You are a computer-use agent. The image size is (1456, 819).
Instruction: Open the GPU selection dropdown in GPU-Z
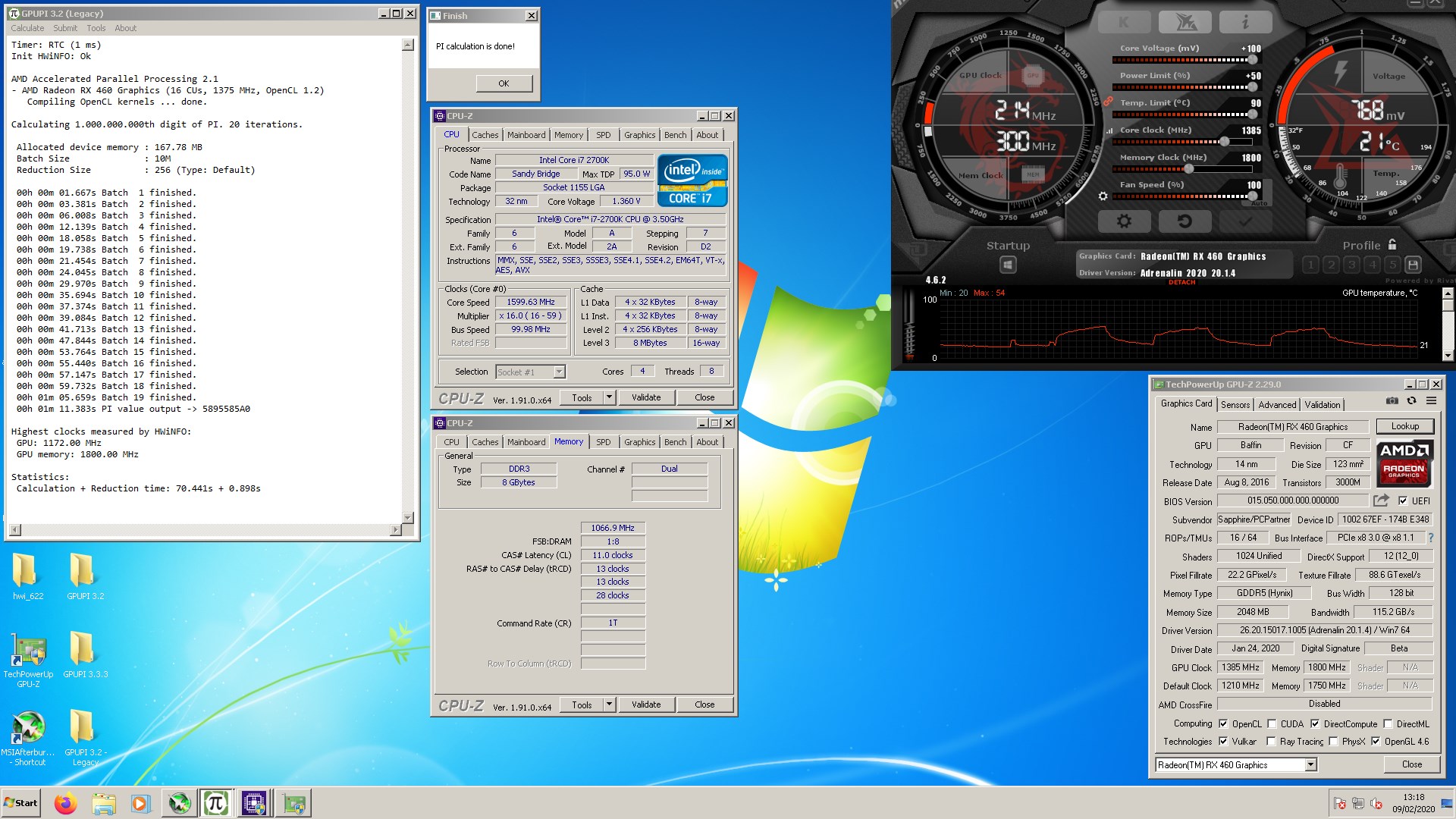[x=1310, y=765]
